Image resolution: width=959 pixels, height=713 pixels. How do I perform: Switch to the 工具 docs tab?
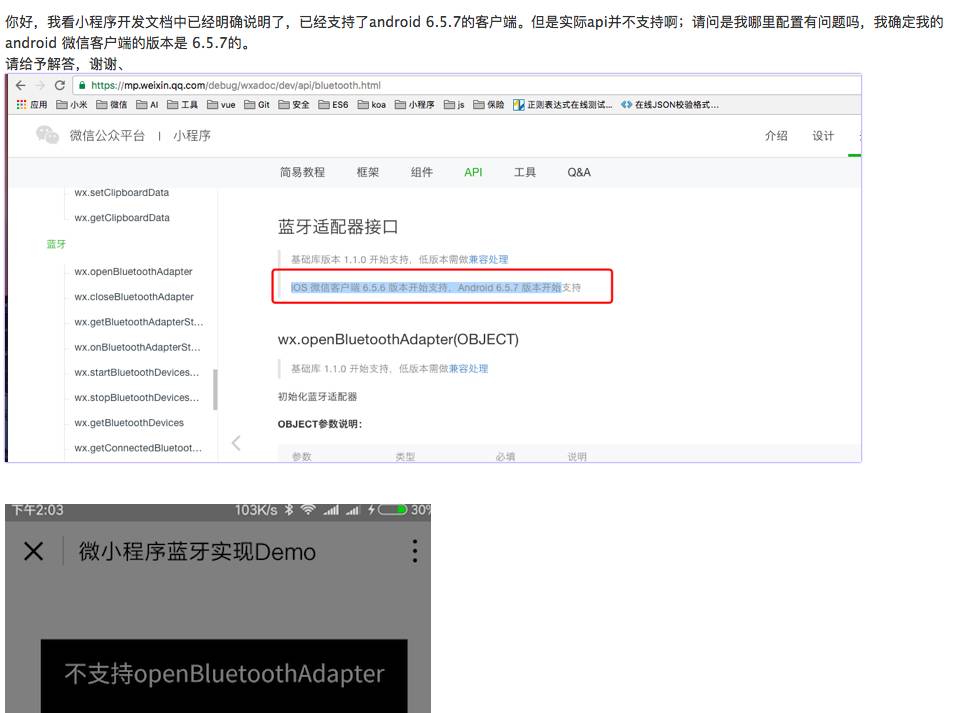pyautogui.click(x=525, y=172)
